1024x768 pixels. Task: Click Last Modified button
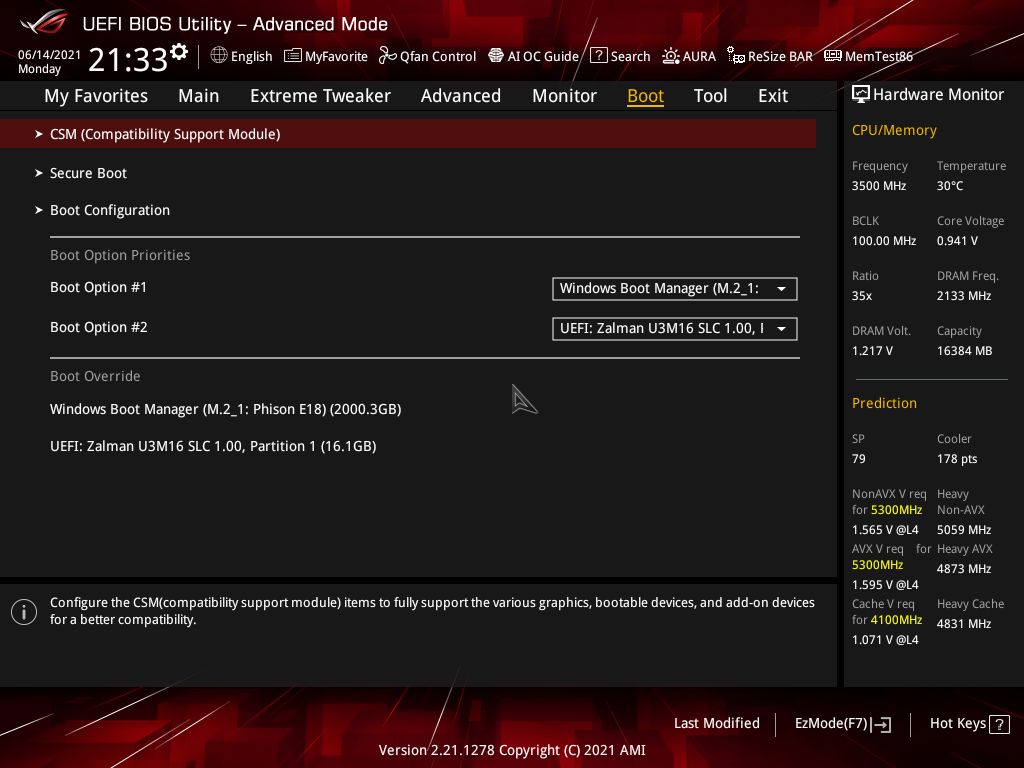click(716, 724)
